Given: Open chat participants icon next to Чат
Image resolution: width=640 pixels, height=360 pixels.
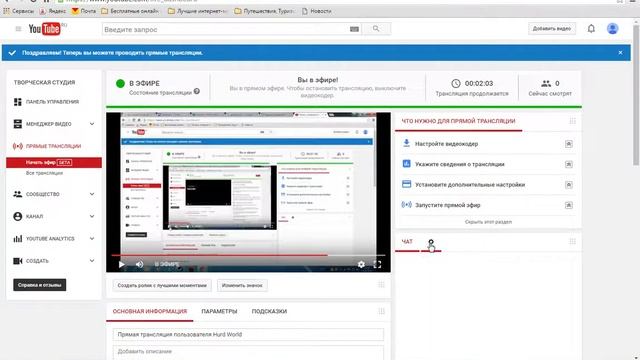Looking at the screenshot, I should (x=431, y=242).
